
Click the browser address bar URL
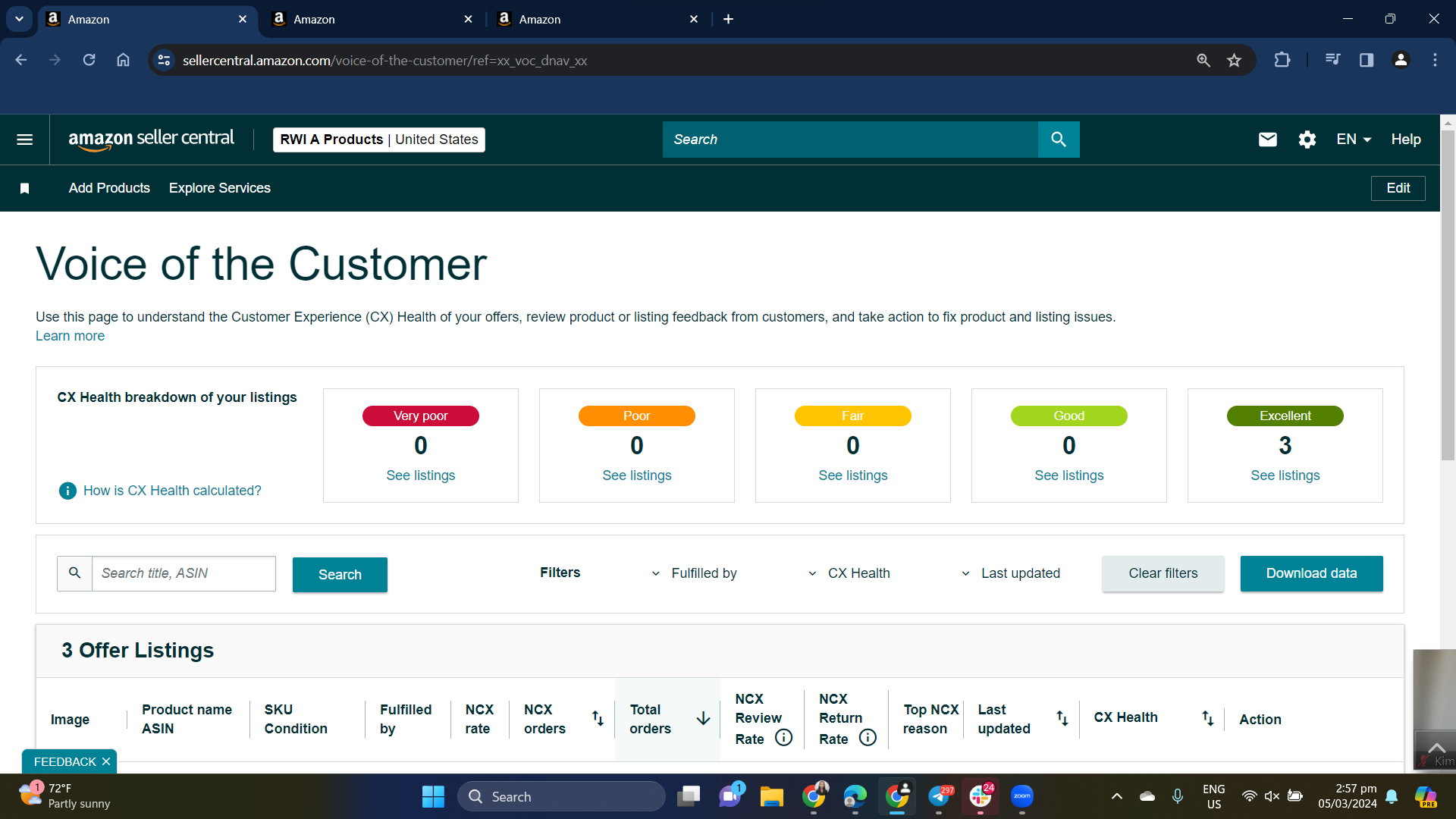point(384,60)
